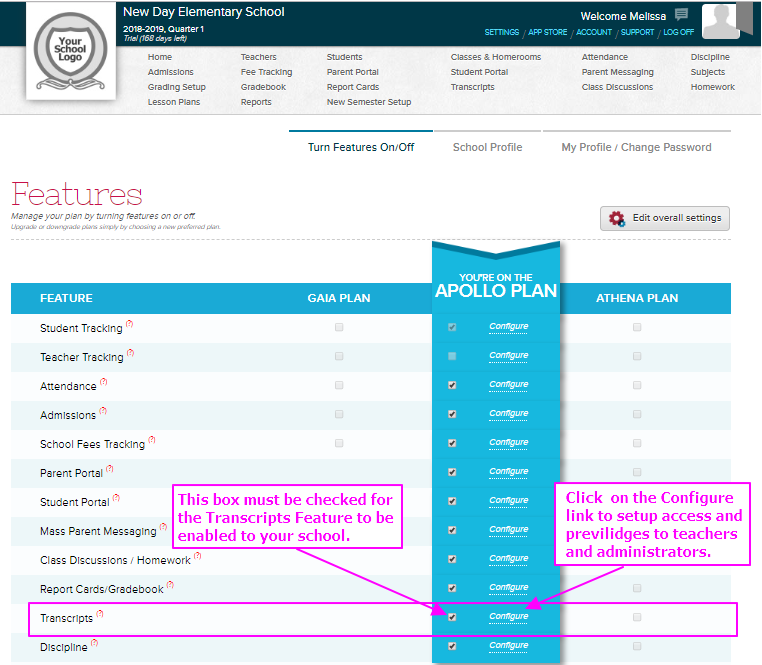Screen dimensions: 762x665
Task: Uncheck Admissions in the Apollo Plan column
Action: 452,414
